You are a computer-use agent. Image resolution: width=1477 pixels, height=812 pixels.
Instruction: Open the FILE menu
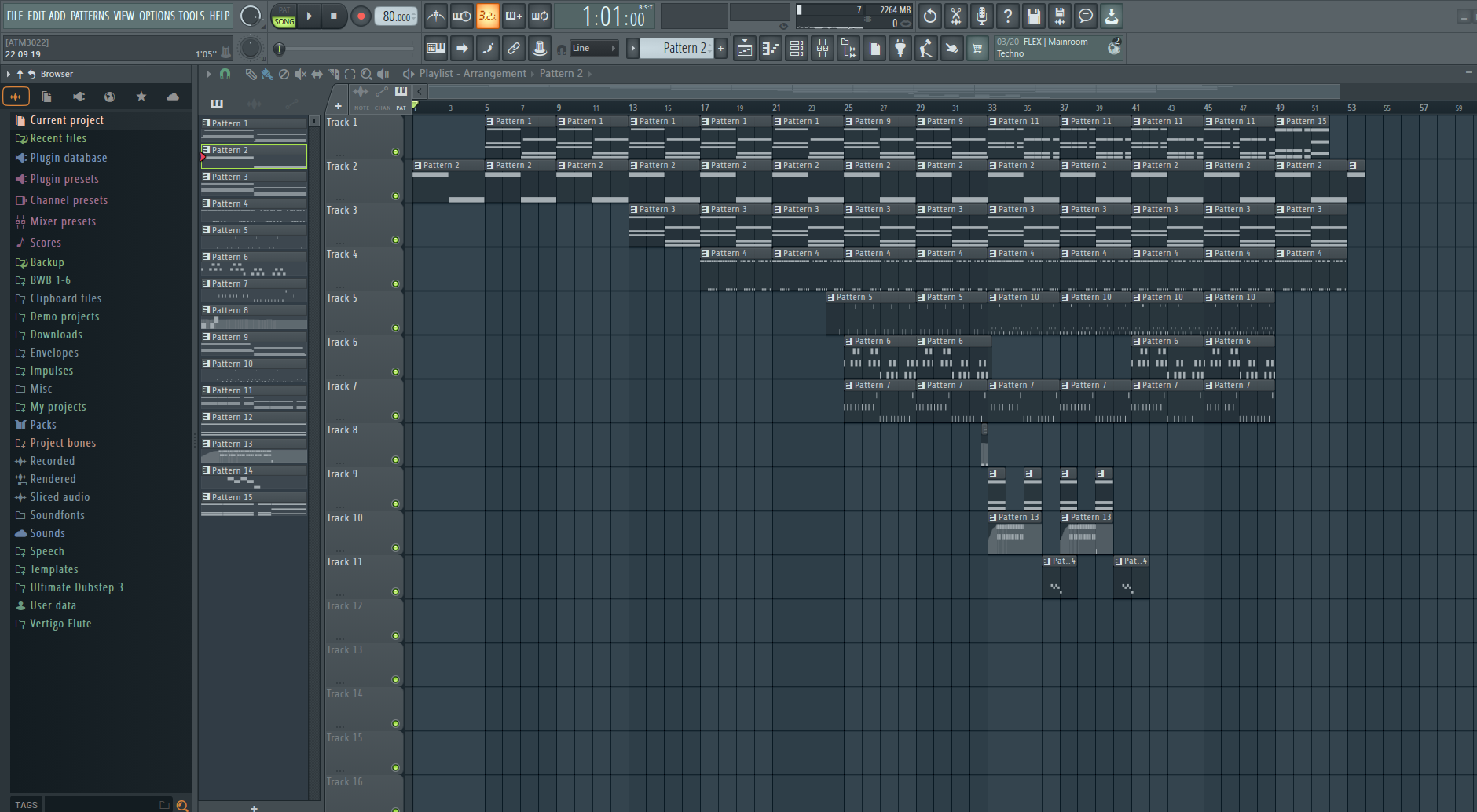[15, 16]
